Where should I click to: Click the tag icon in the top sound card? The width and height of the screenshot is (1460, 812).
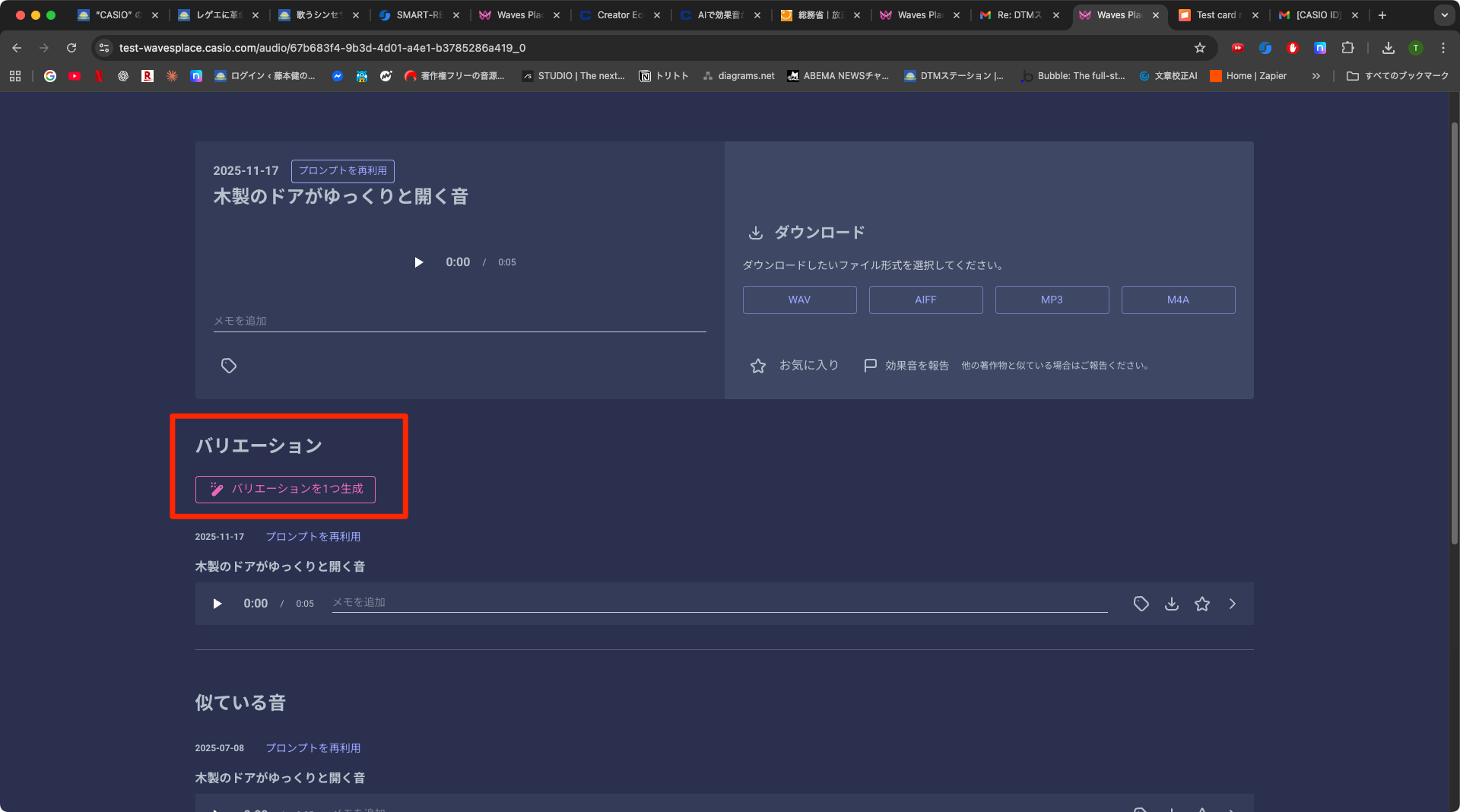pyautogui.click(x=229, y=366)
